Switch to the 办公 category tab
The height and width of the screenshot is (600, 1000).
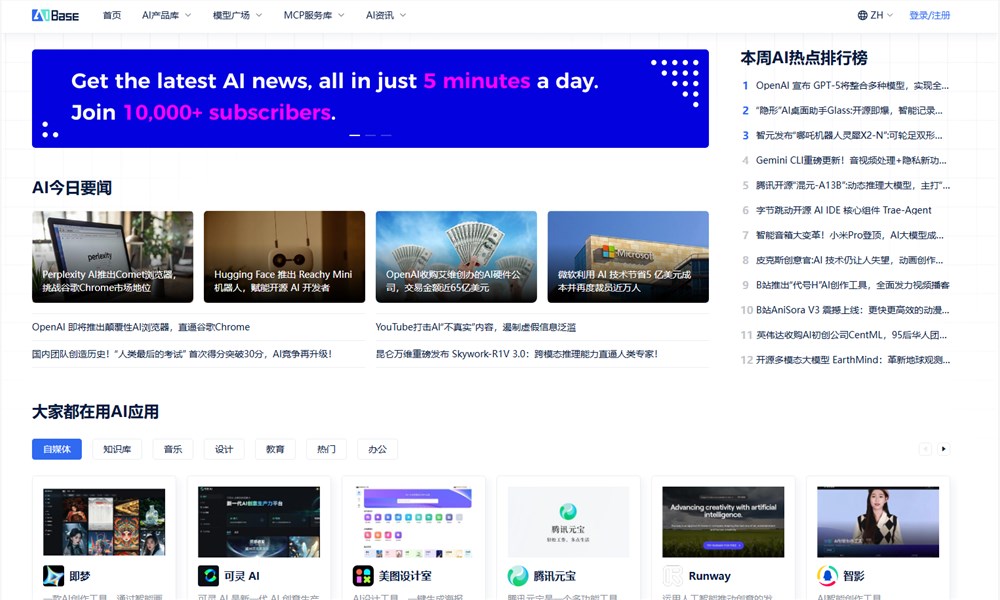coord(377,449)
